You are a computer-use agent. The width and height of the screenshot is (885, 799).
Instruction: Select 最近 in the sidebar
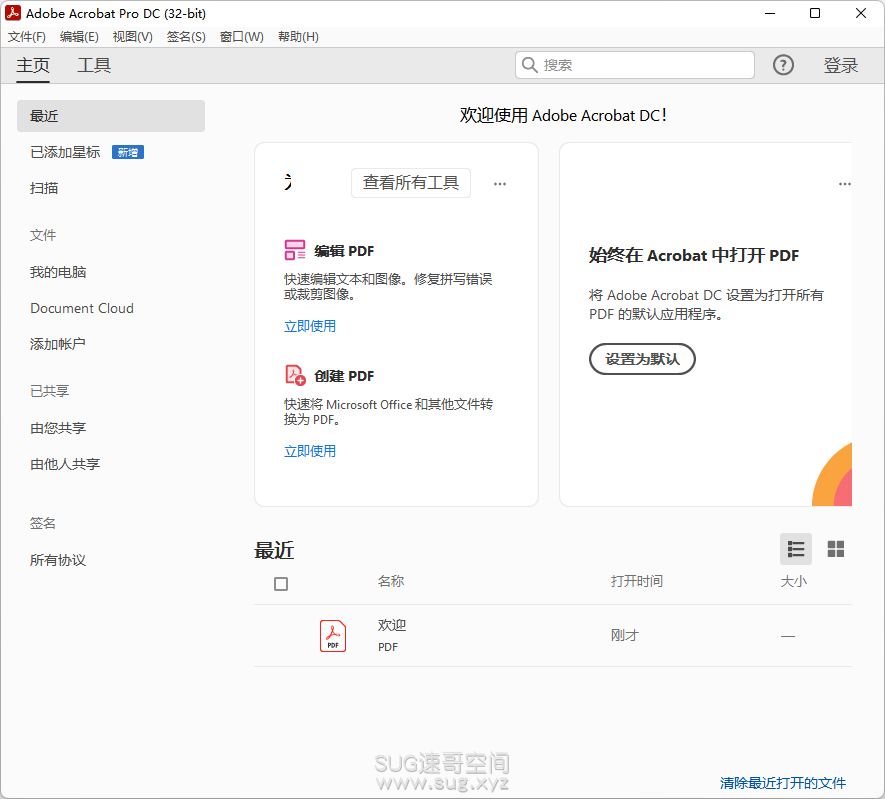coord(111,116)
